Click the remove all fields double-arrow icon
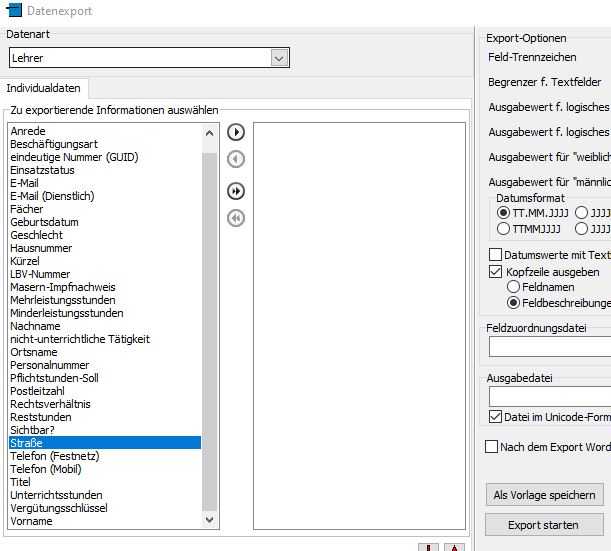 coord(236,218)
